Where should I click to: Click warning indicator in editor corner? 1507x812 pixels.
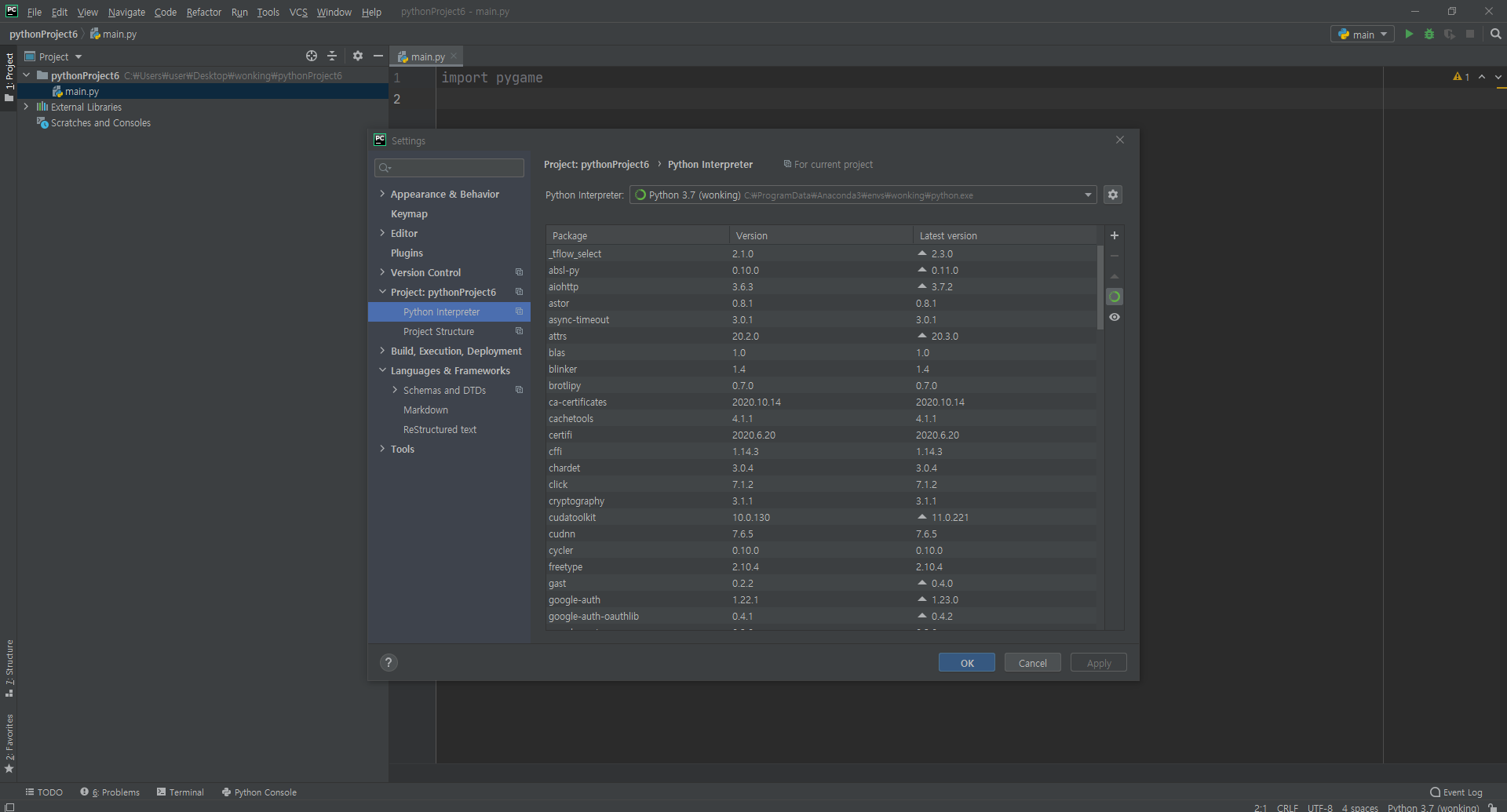[1461, 77]
